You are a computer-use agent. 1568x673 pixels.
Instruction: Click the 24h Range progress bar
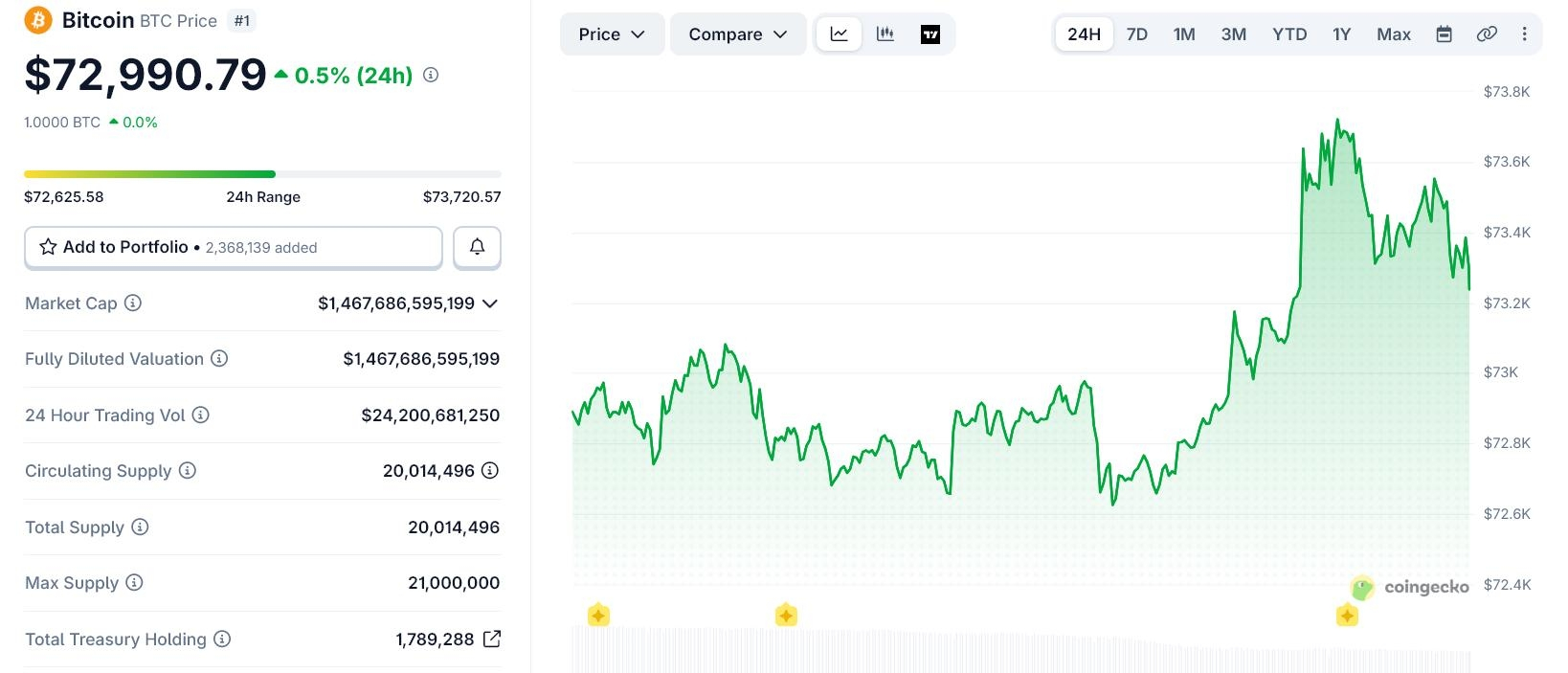(x=262, y=174)
